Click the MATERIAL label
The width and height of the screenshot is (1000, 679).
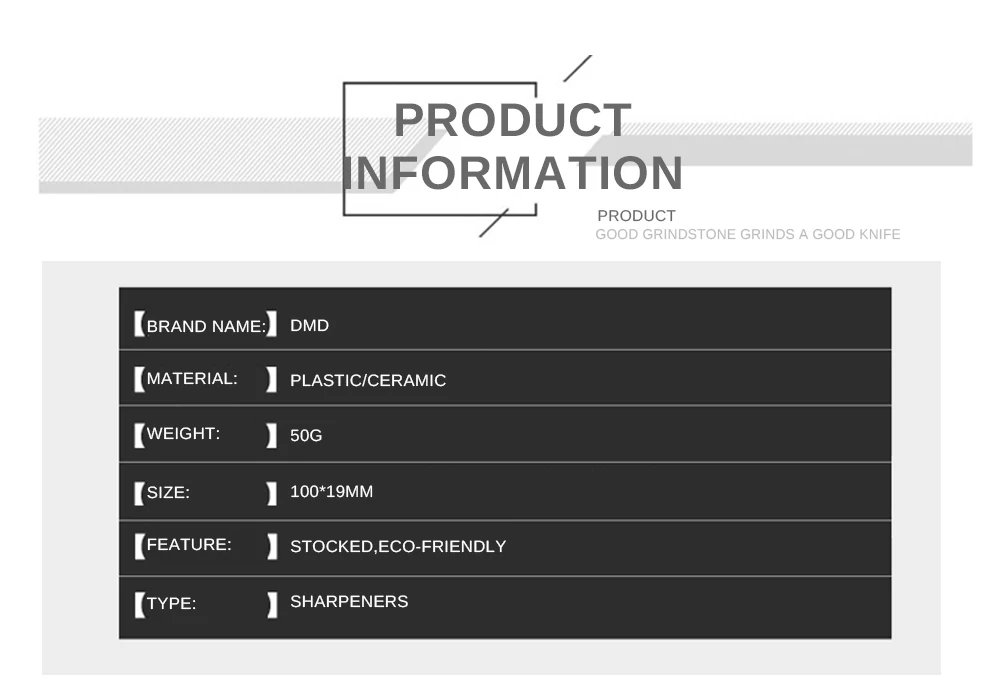192,379
